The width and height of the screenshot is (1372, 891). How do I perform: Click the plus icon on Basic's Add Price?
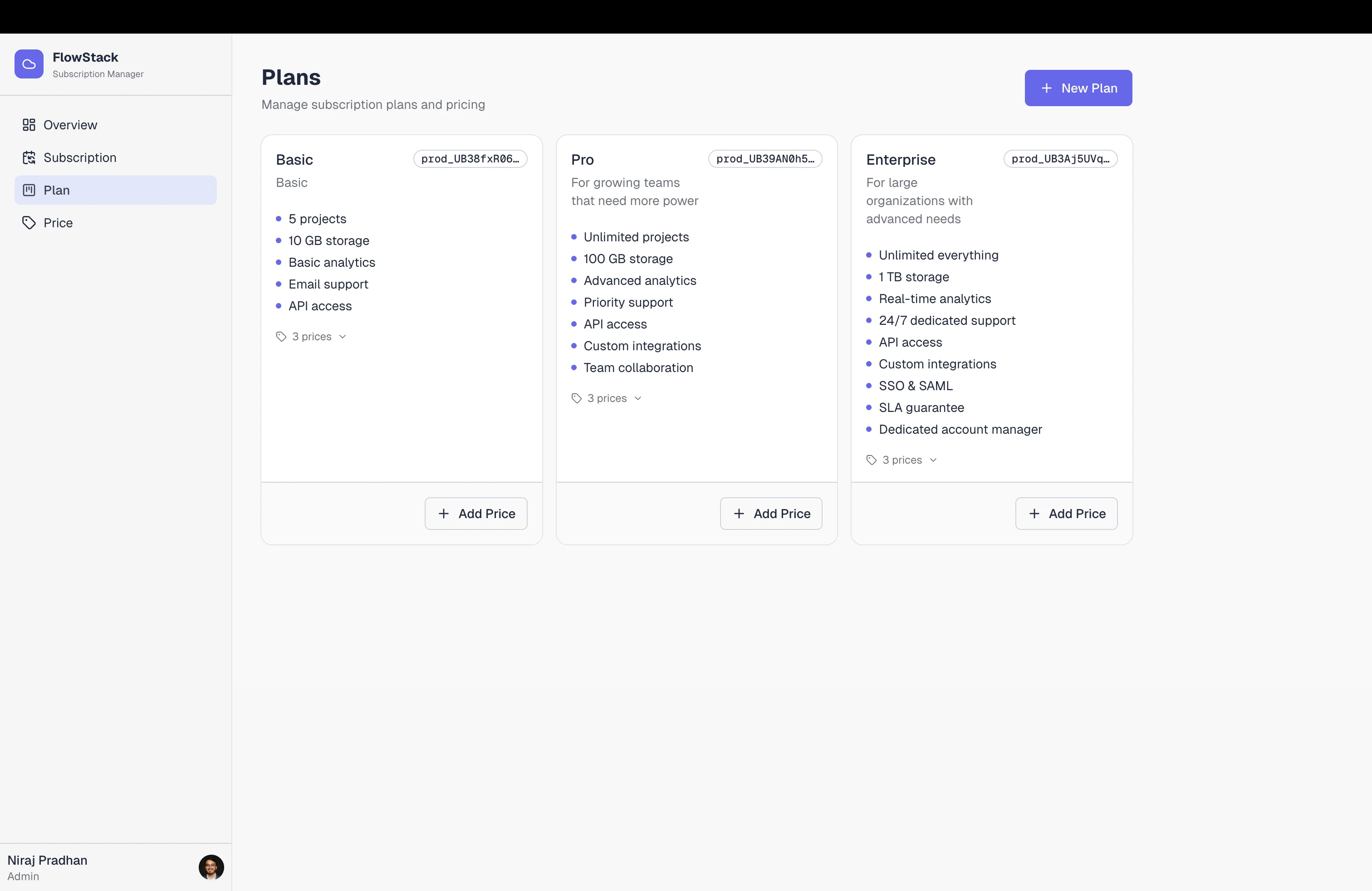click(x=444, y=513)
